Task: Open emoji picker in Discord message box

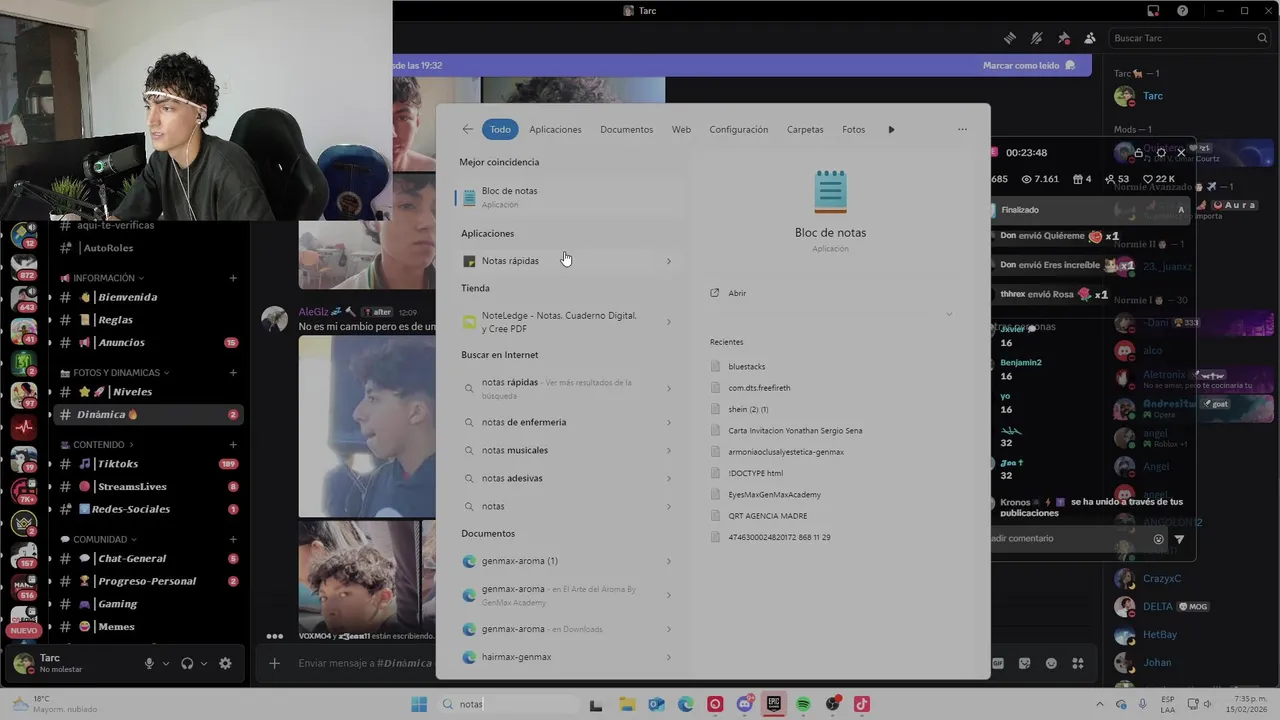Action: 1051,663
